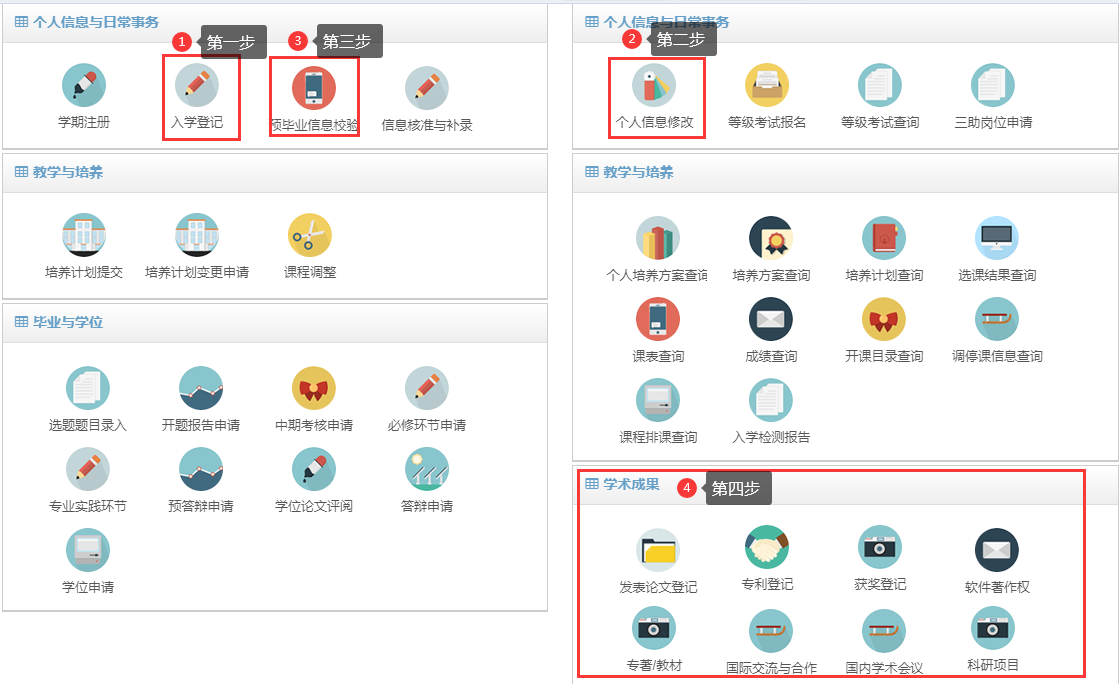Viewport: 1119px width, 684px height.
Task: Select the 发表论文登记 folder icon
Action: [658, 550]
